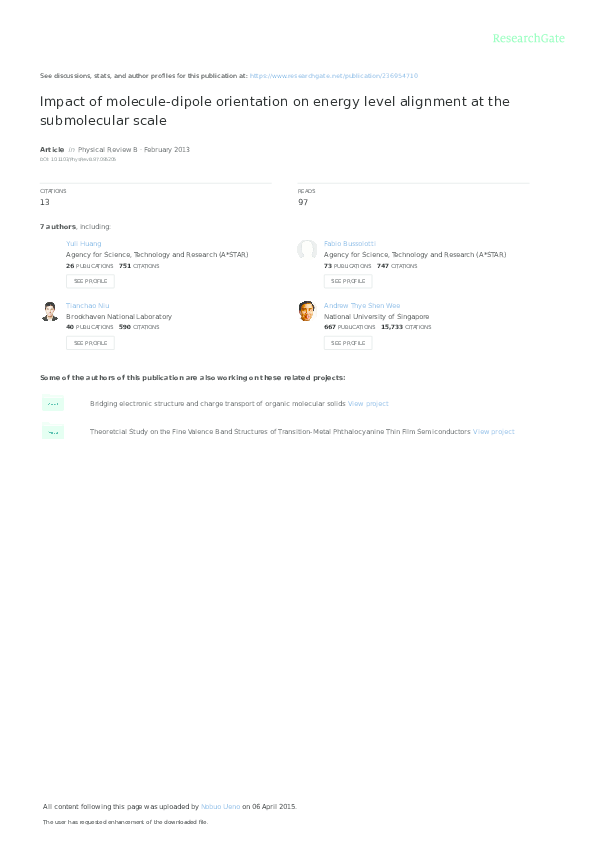Click the ResearchGate logo
The image size is (595, 841).
(528, 39)
